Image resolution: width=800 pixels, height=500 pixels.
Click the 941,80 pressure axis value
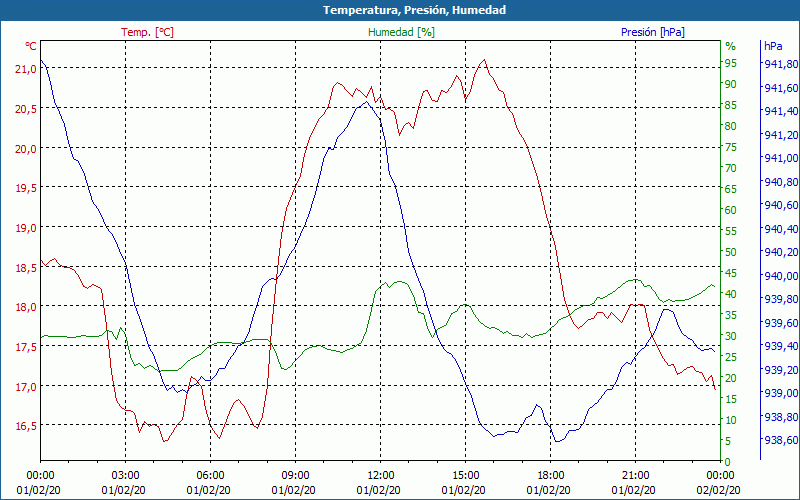(x=781, y=64)
